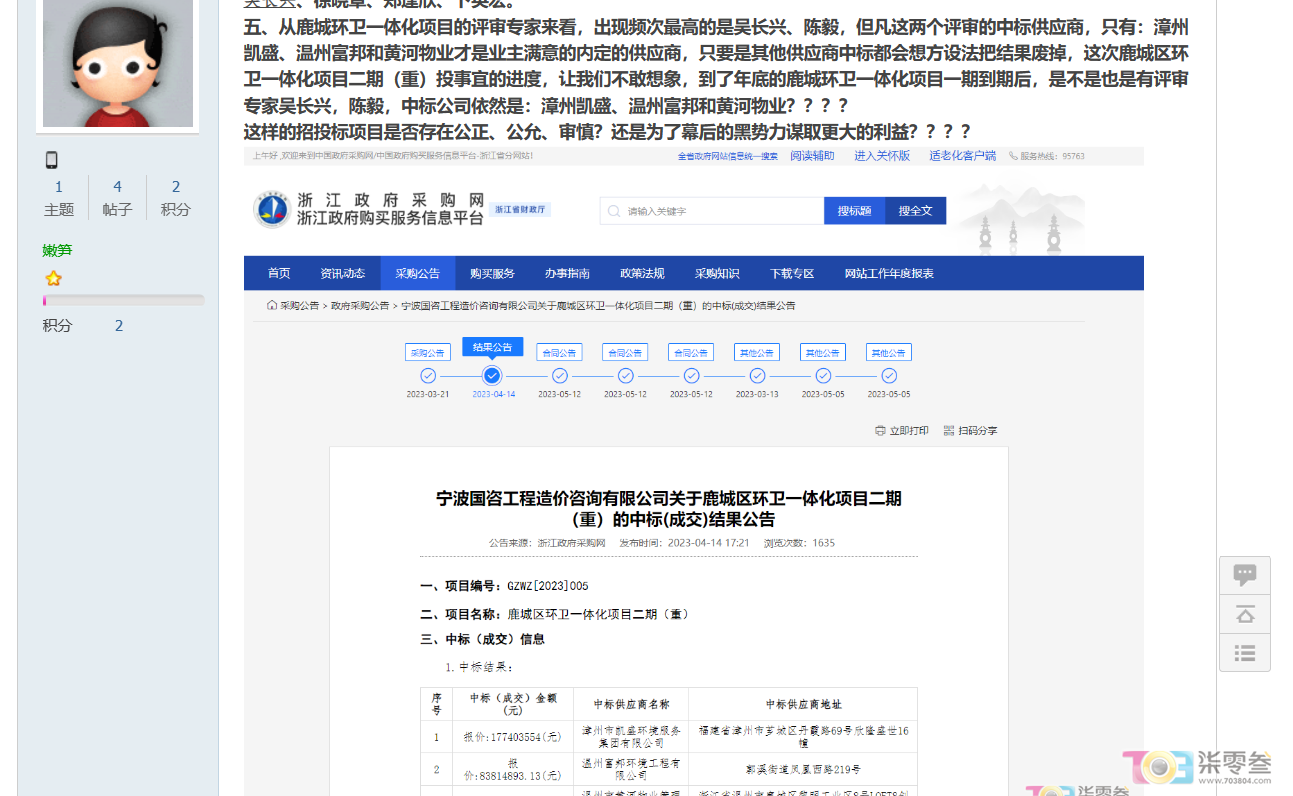Click the Zhejiang procurement site logo emblem
The height and width of the screenshot is (796, 1293).
pos(271,210)
